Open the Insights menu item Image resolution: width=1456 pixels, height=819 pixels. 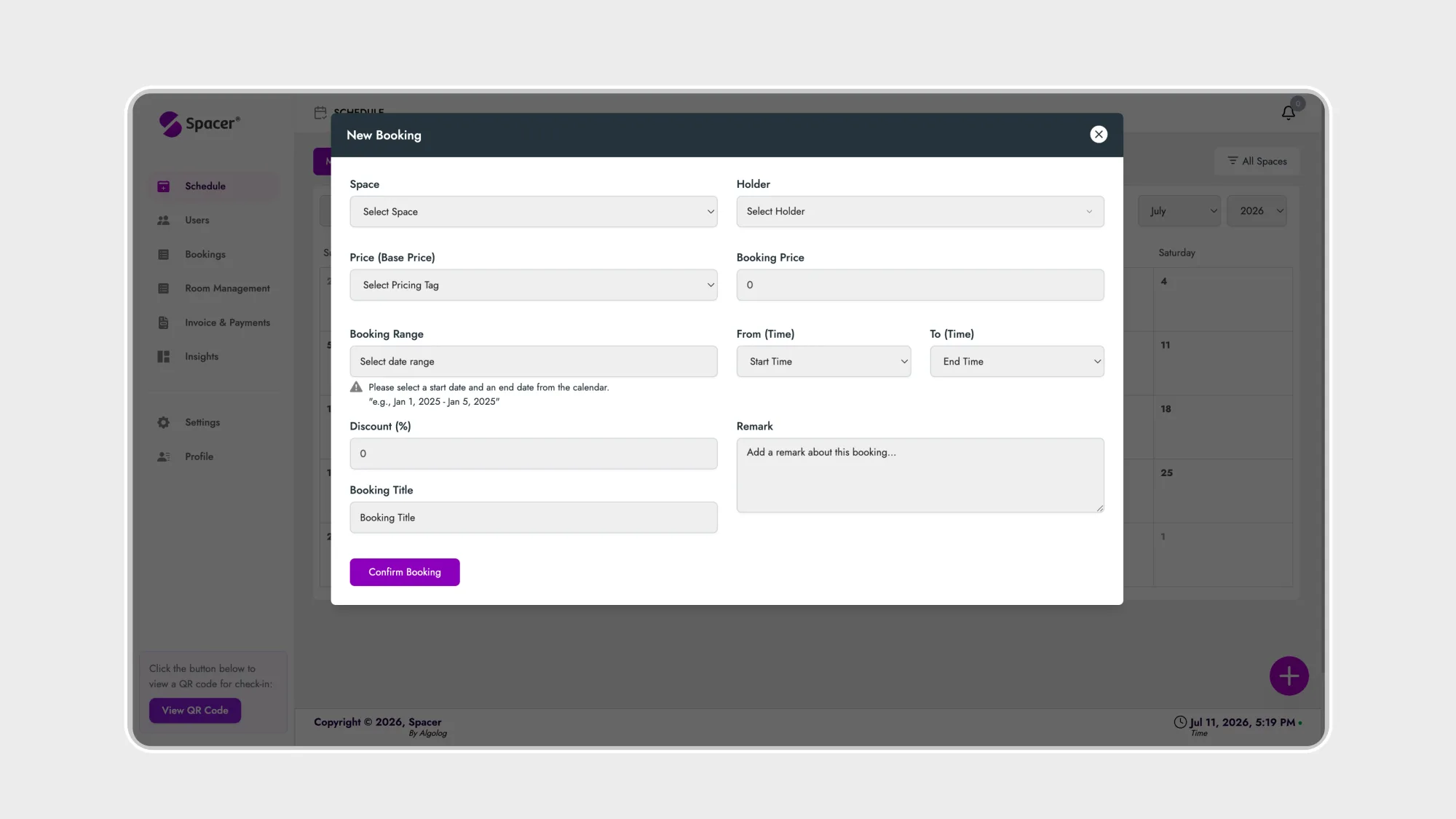point(202,357)
